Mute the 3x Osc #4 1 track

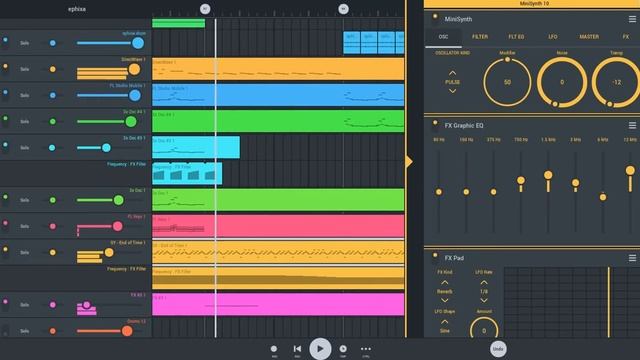point(5,120)
